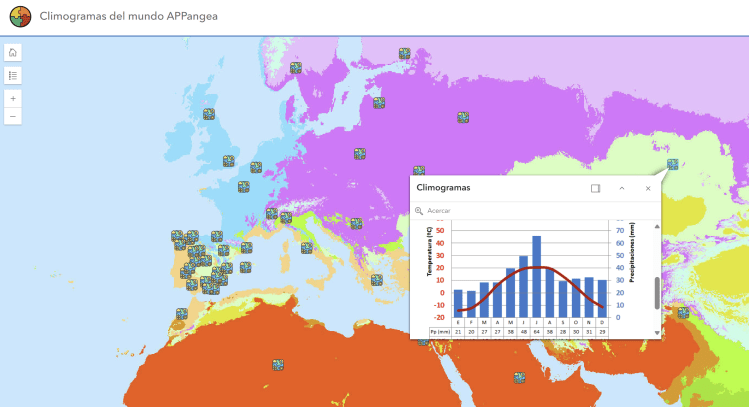Click the magnifier icon beside Acercar

[x=419, y=211]
